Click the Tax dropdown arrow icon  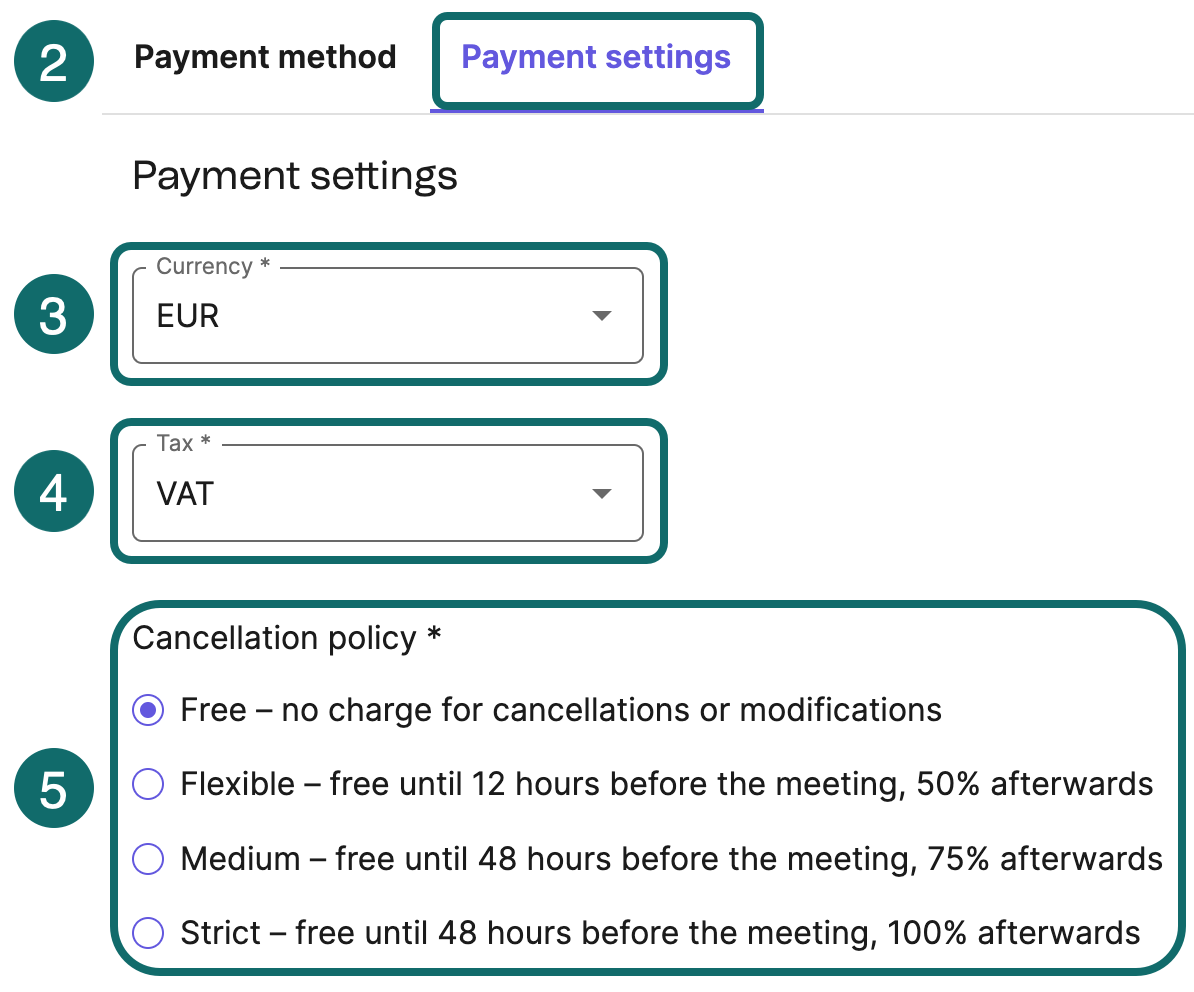pyautogui.click(x=601, y=493)
